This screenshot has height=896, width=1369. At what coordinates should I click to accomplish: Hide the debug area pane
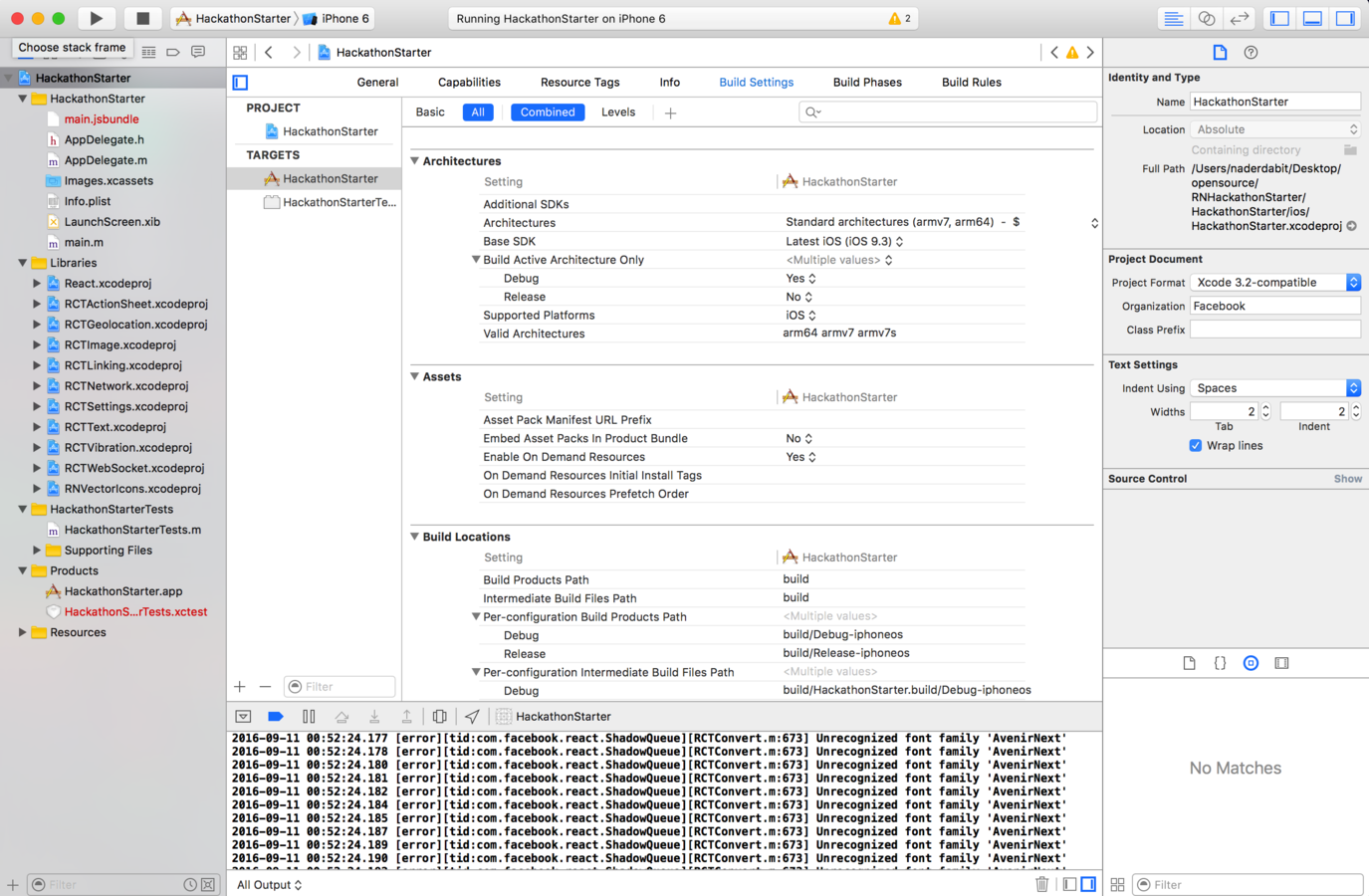click(x=1313, y=18)
